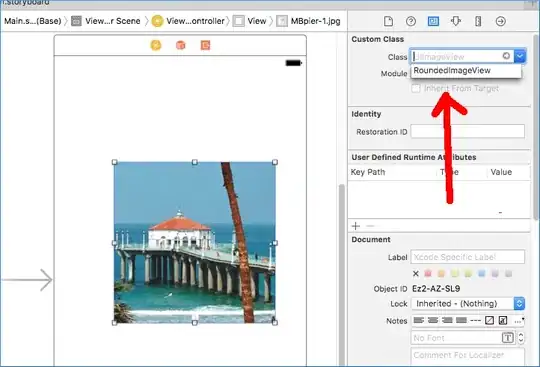Toggle Inherit From Target checkbox

[416, 88]
